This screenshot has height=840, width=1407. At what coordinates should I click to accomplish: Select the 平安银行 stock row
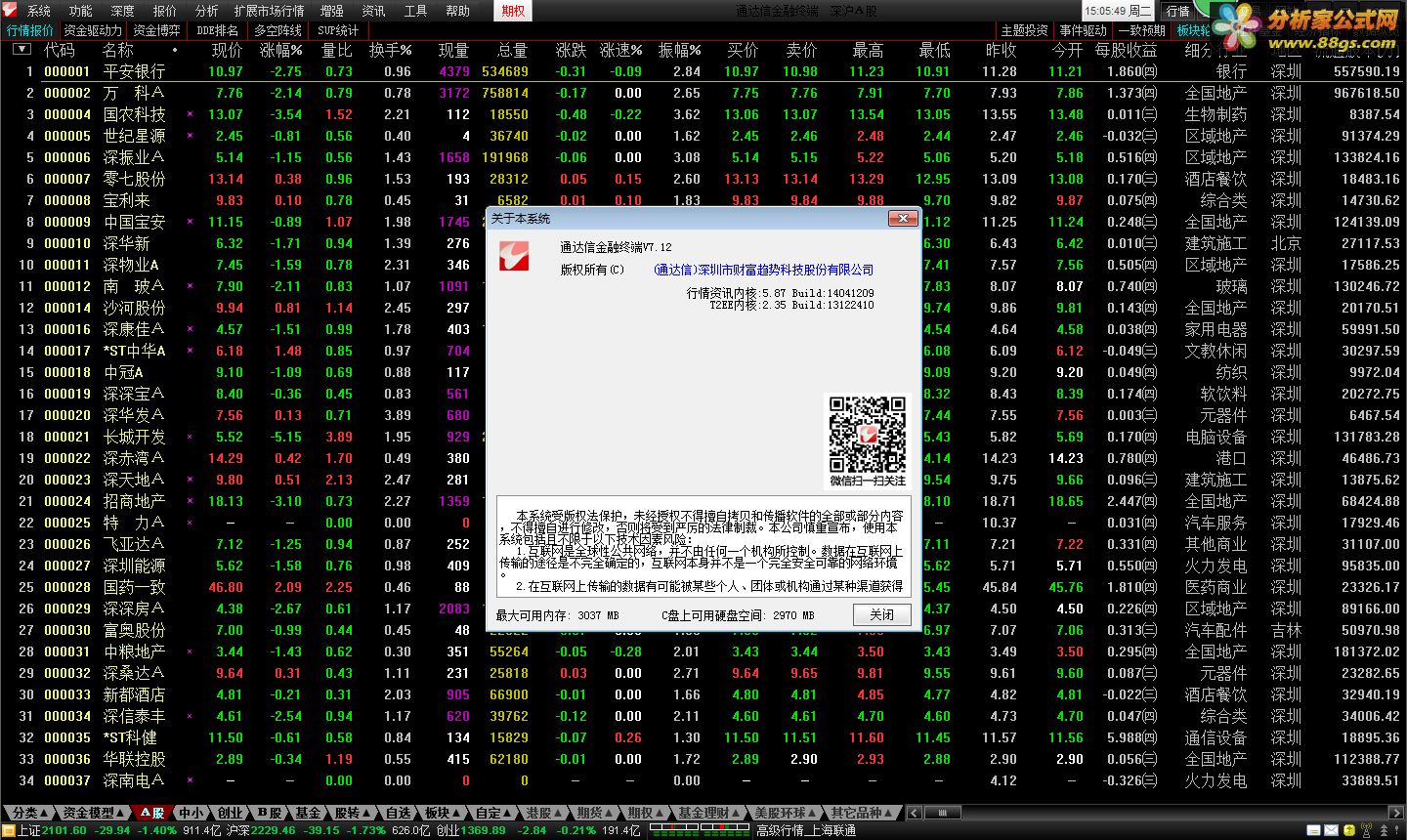tap(703, 71)
